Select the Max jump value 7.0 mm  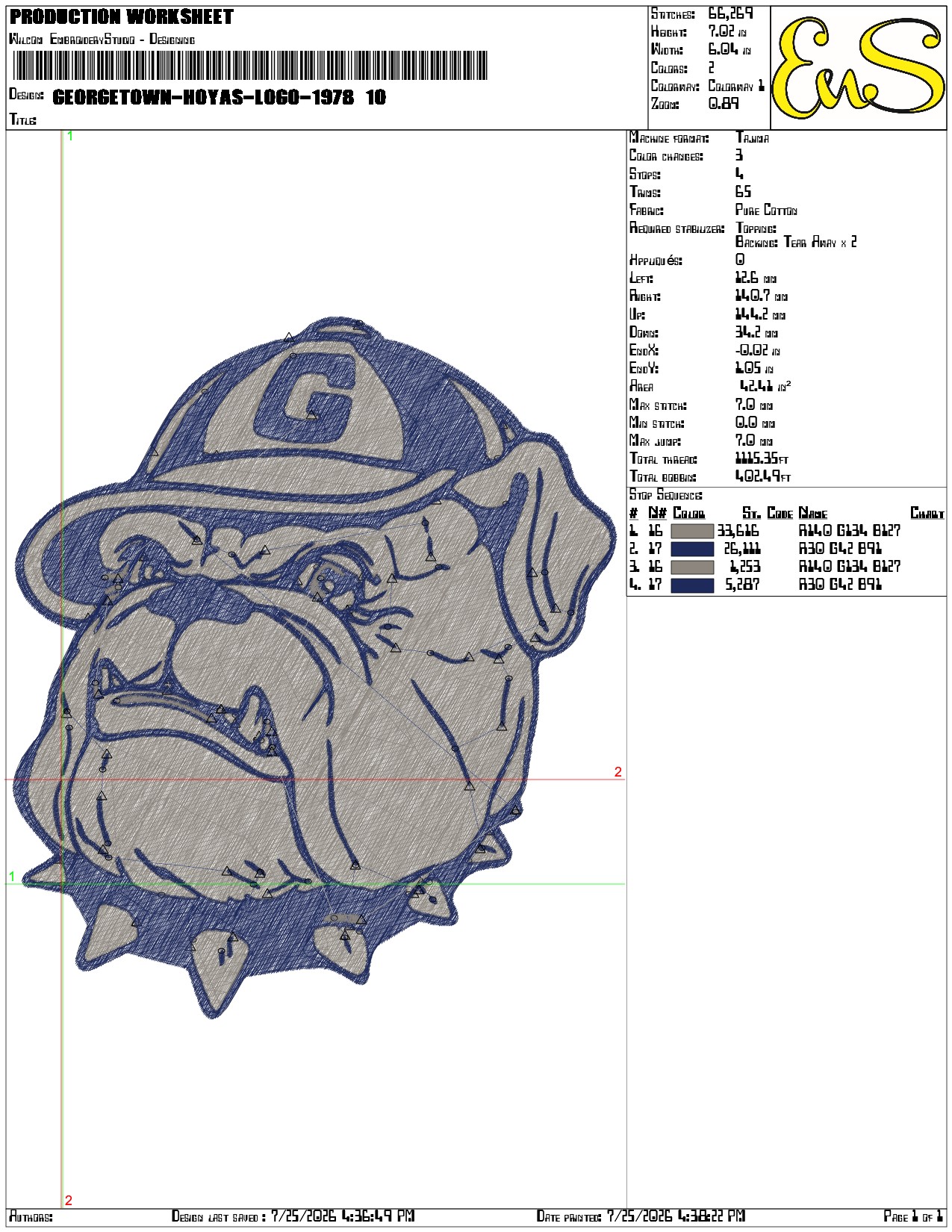point(755,441)
